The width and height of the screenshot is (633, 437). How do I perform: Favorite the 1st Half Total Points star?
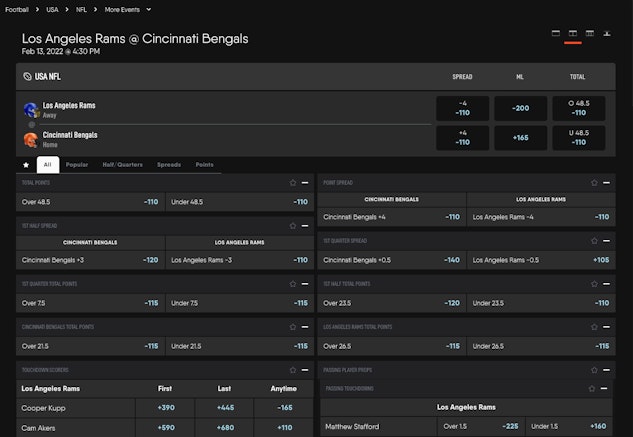tap(594, 284)
